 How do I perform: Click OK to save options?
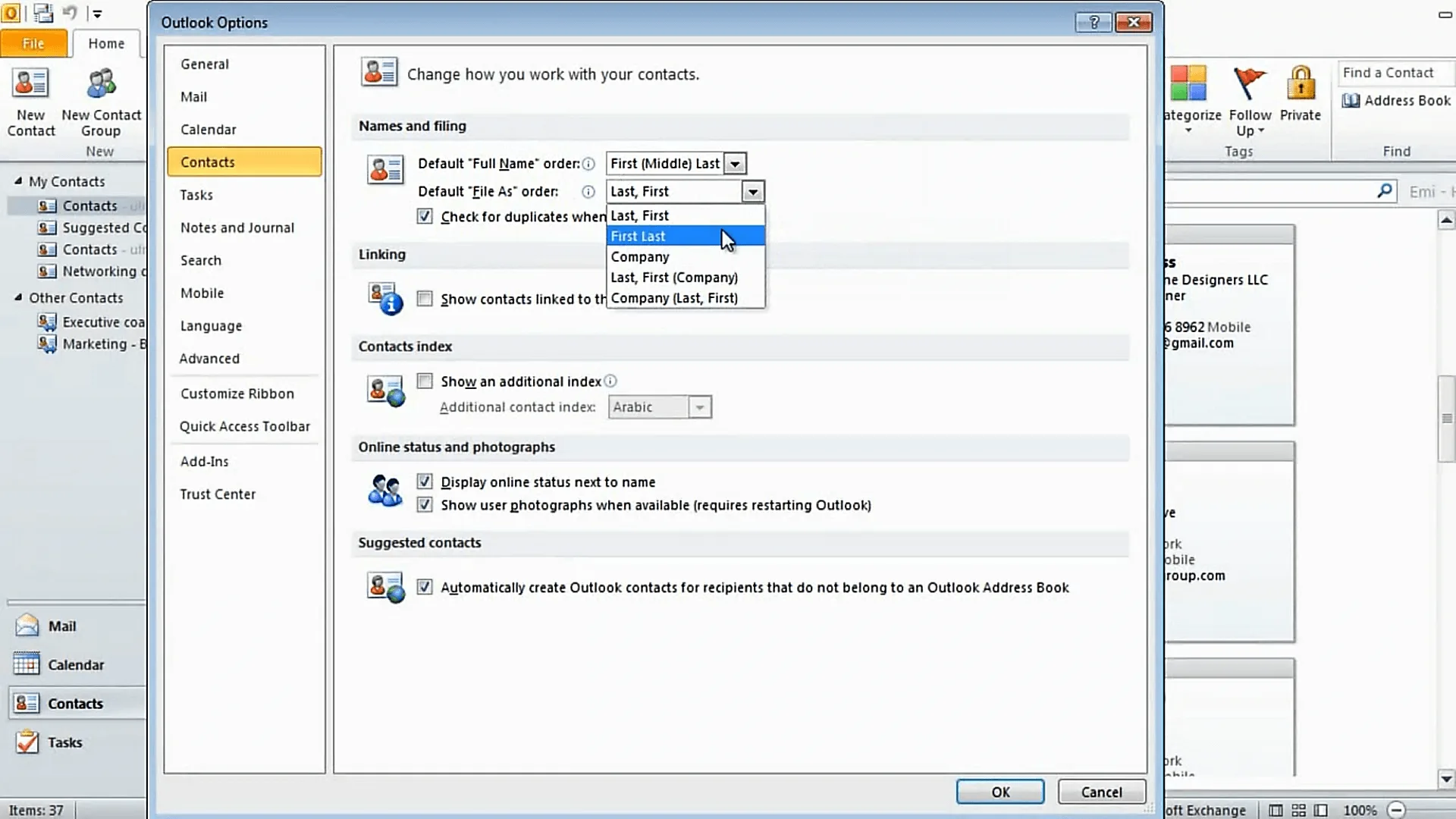coord(1000,792)
